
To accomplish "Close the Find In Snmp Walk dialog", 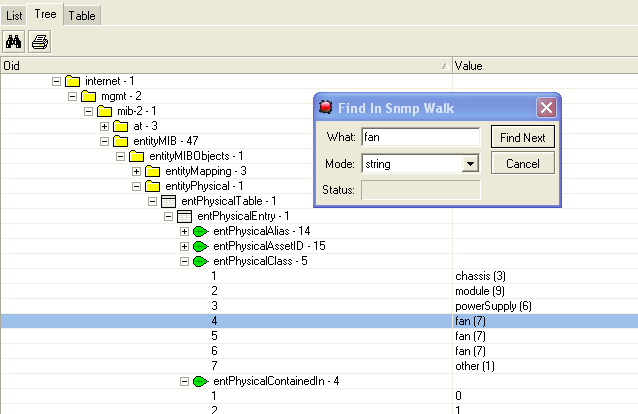I will click(x=545, y=107).
